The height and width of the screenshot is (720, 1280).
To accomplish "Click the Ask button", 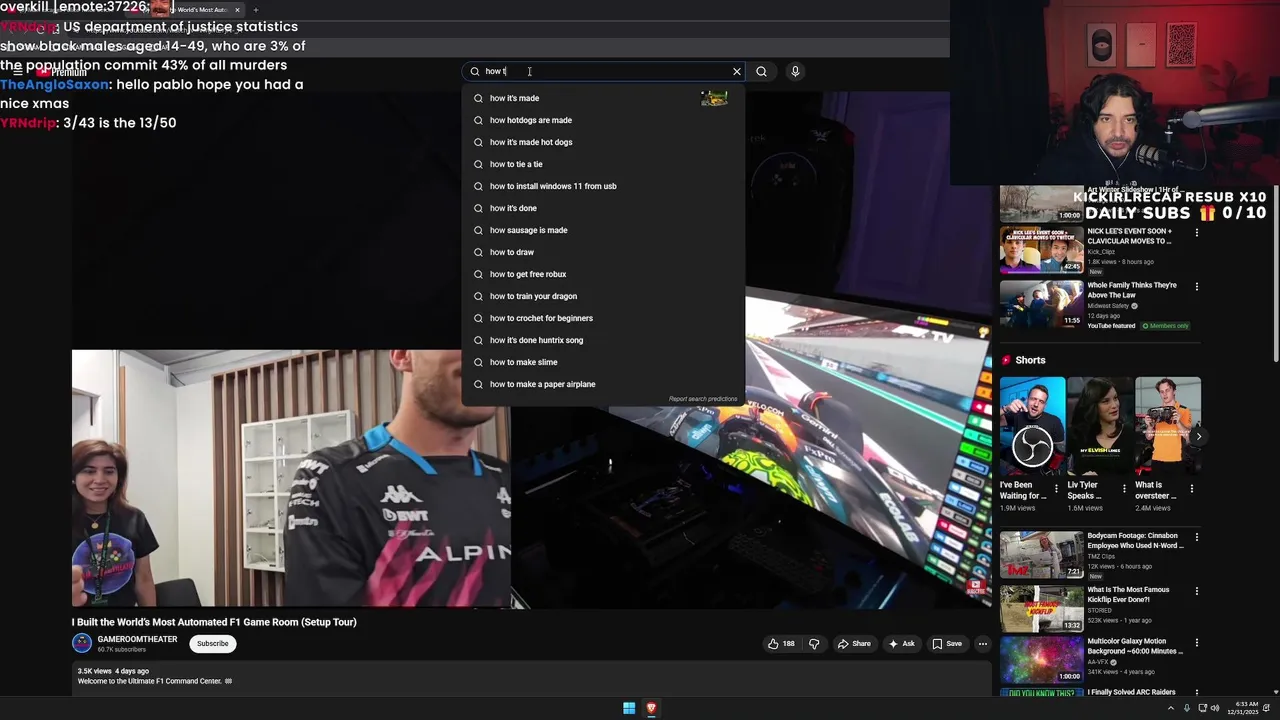I will click(x=901, y=644).
